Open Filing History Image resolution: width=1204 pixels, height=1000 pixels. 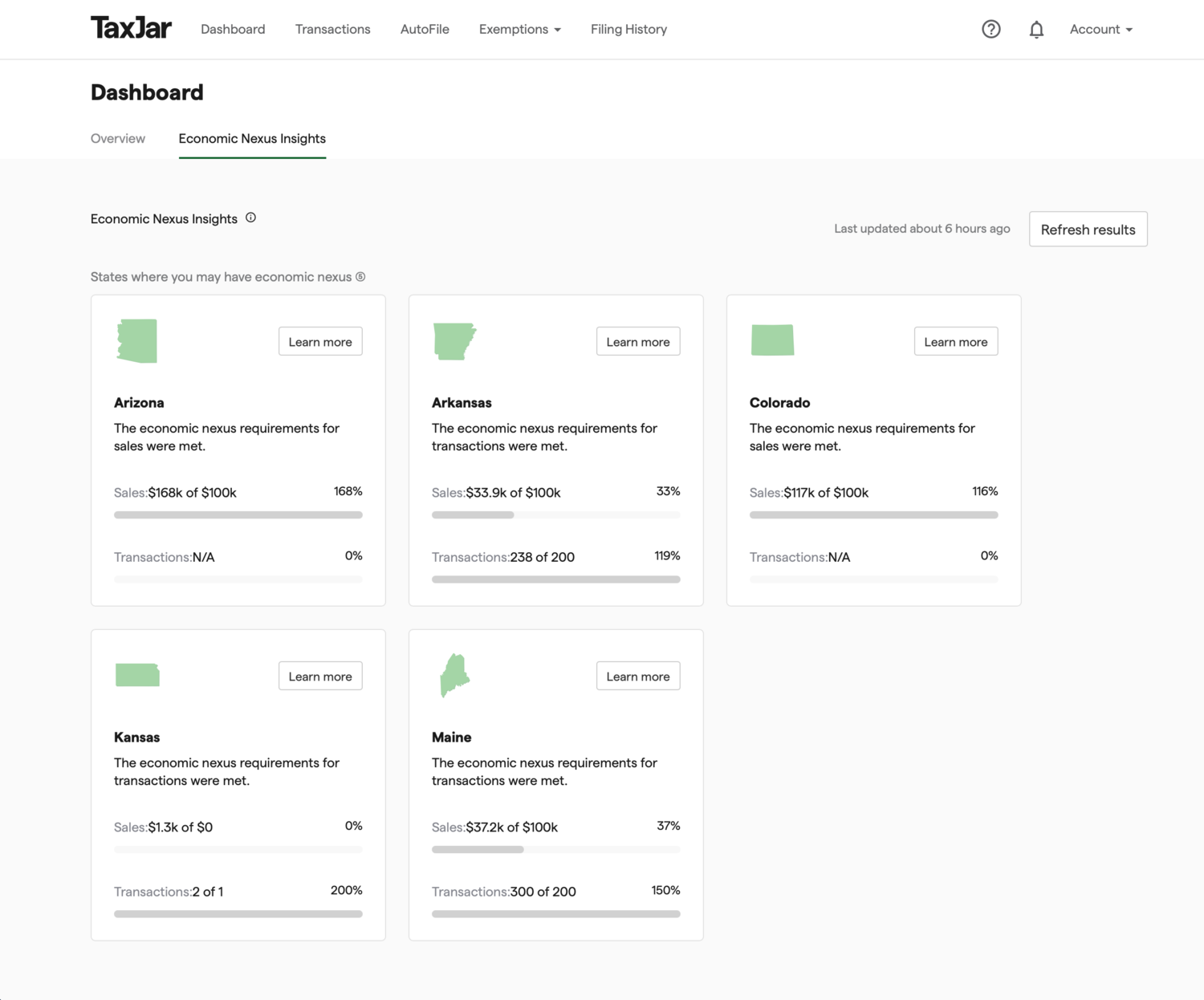pyautogui.click(x=628, y=29)
